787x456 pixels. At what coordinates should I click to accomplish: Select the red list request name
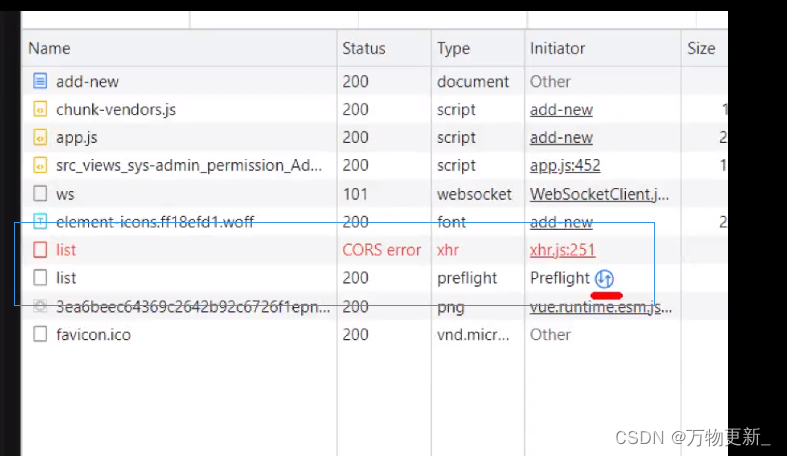66,250
